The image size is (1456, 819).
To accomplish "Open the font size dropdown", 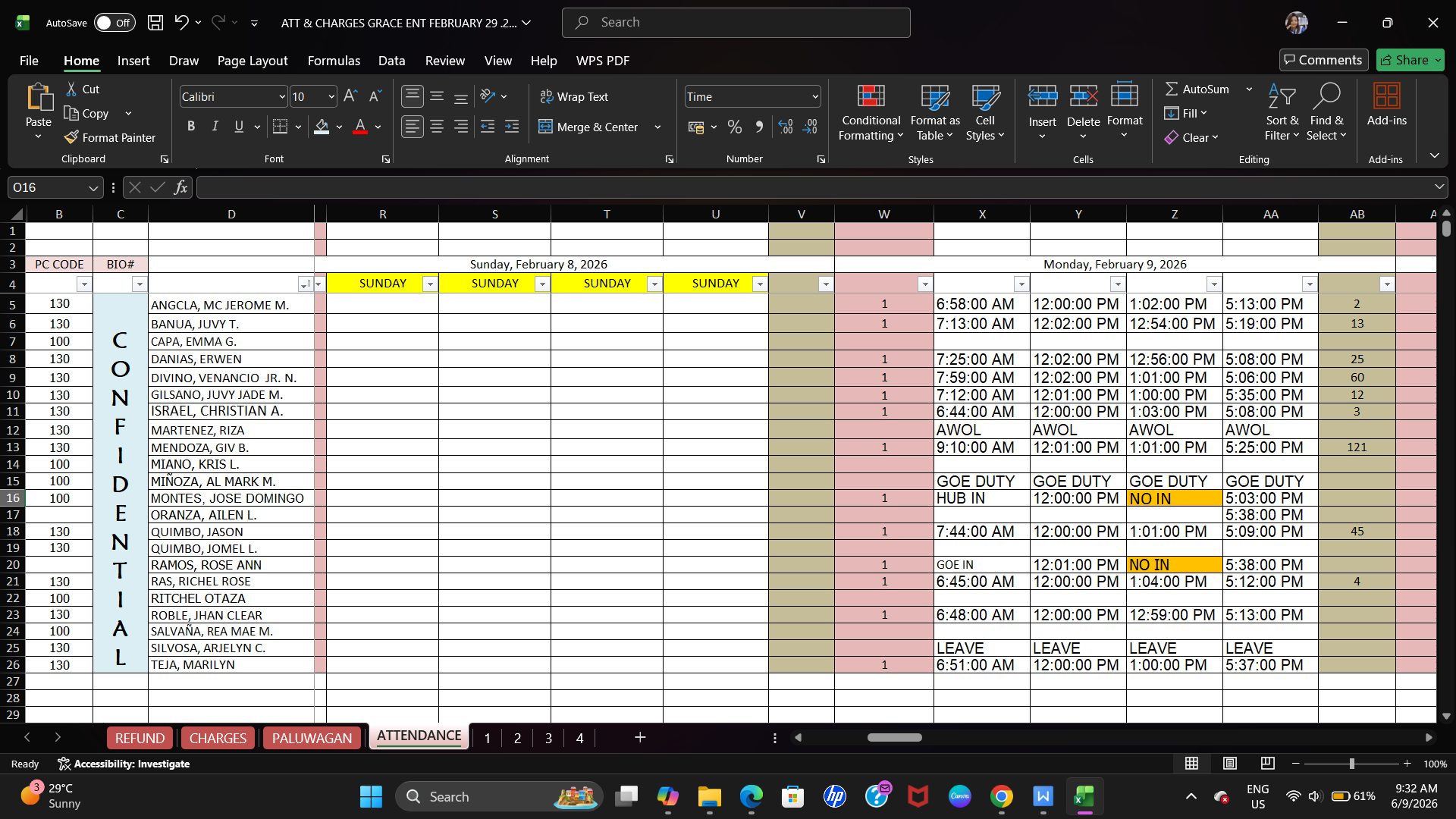I will click(x=331, y=97).
